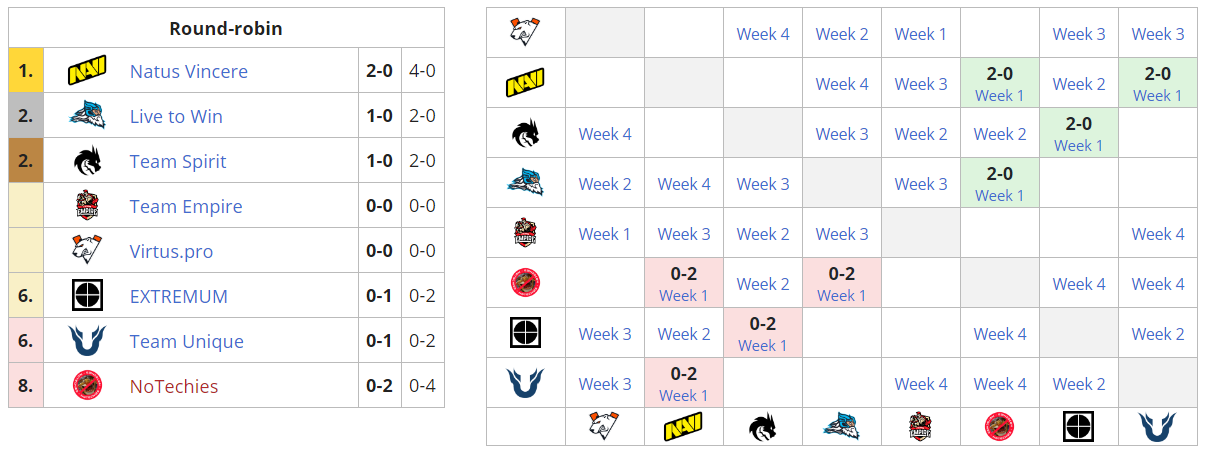Click Team Unique logo in standings table
1209x455 pixels.
pos(87,341)
